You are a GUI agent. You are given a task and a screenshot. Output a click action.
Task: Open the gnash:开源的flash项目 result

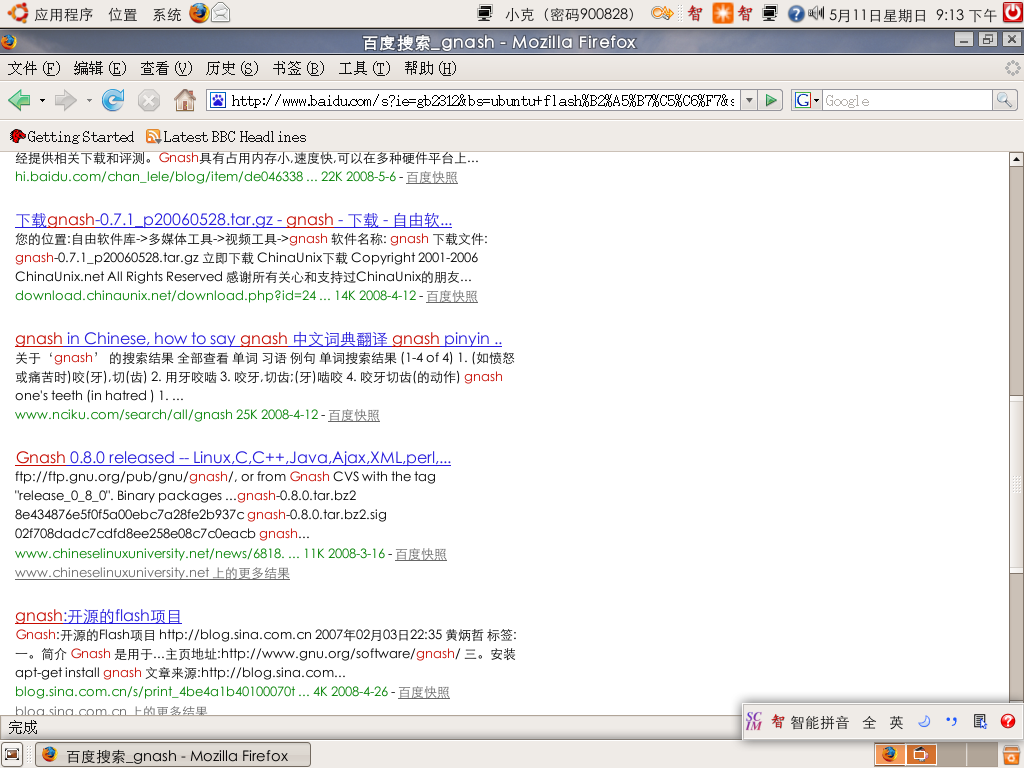pos(98,616)
